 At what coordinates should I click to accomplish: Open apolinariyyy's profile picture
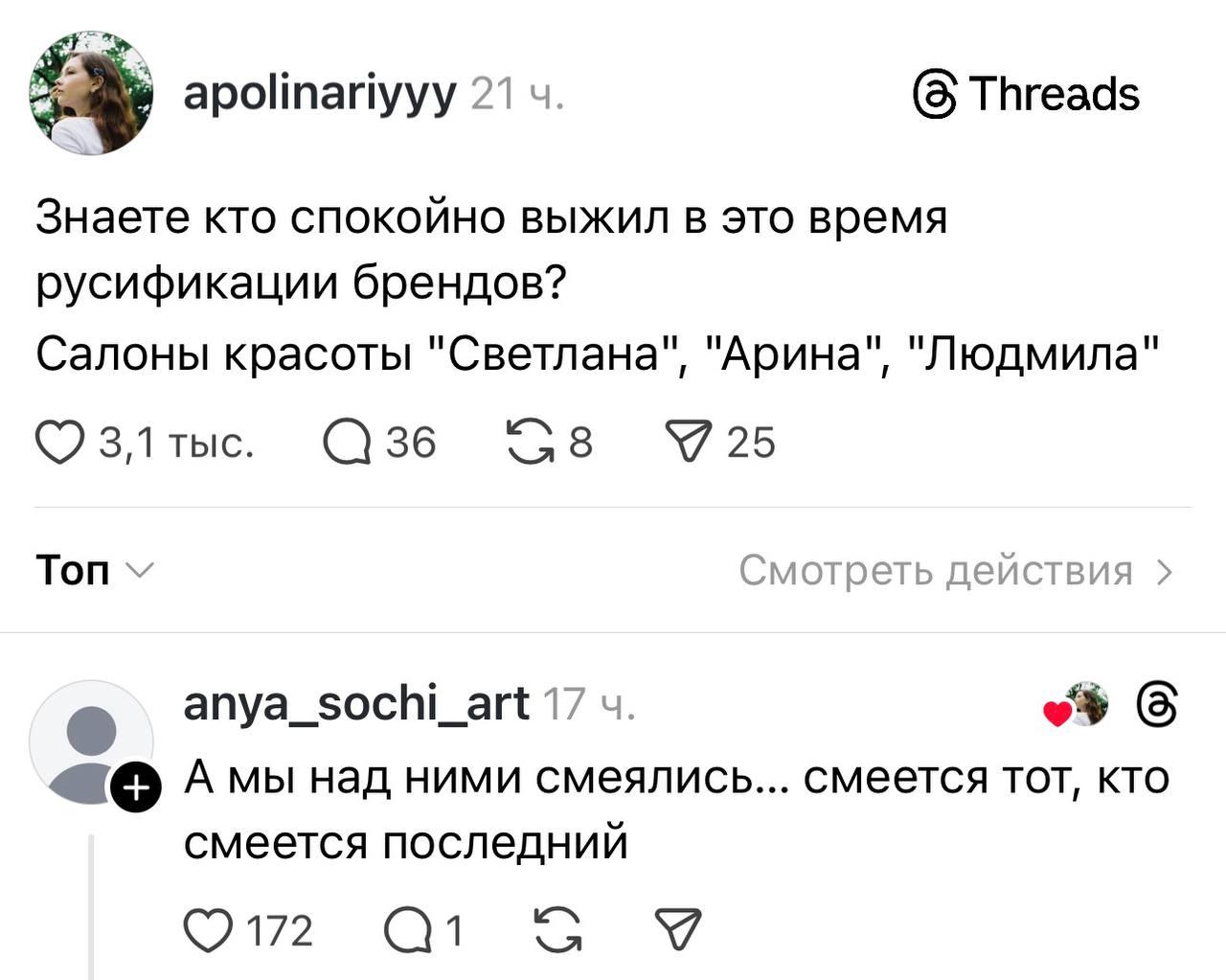[91, 91]
